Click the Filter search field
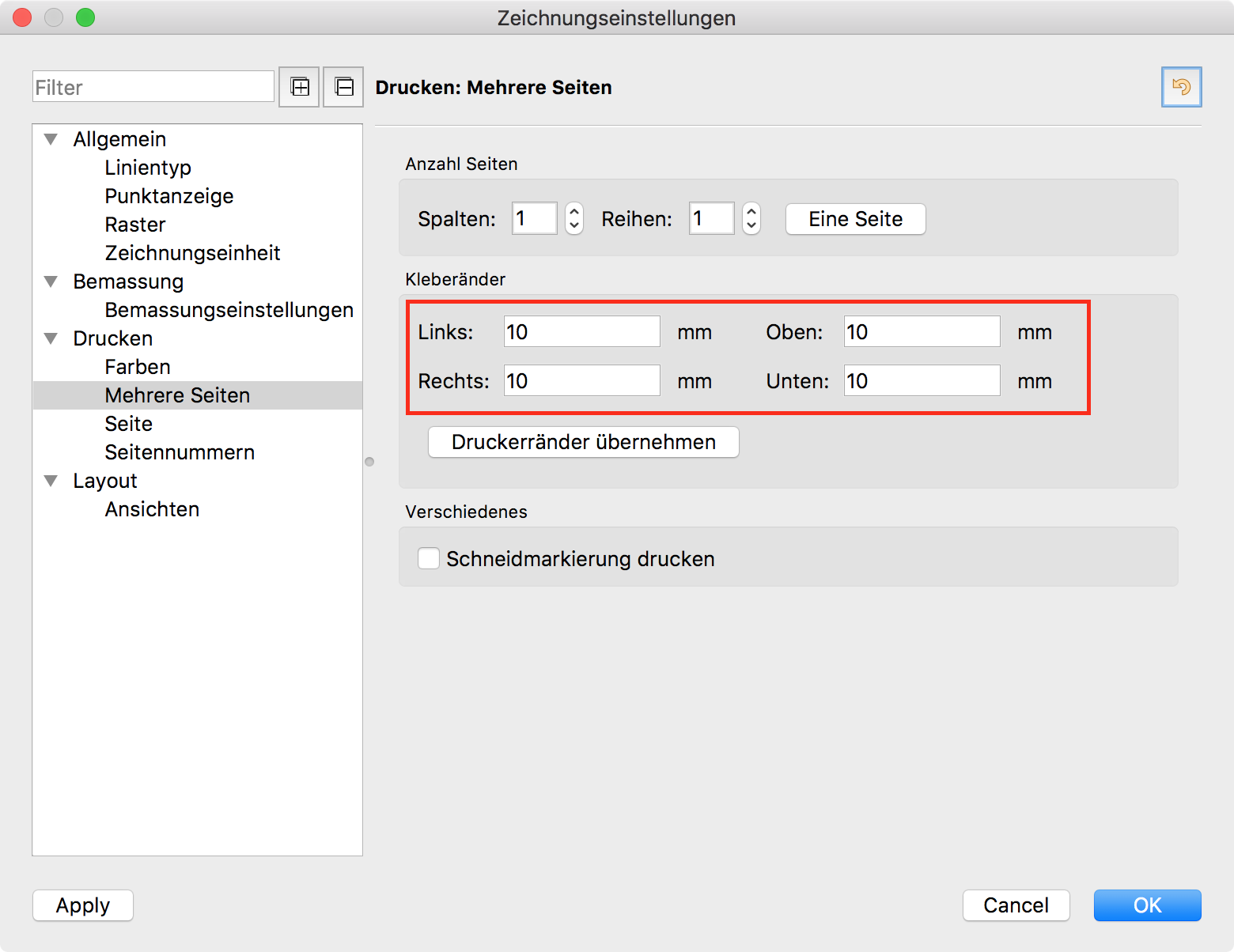The image size is (1234, 952). (x=153, y=87)
